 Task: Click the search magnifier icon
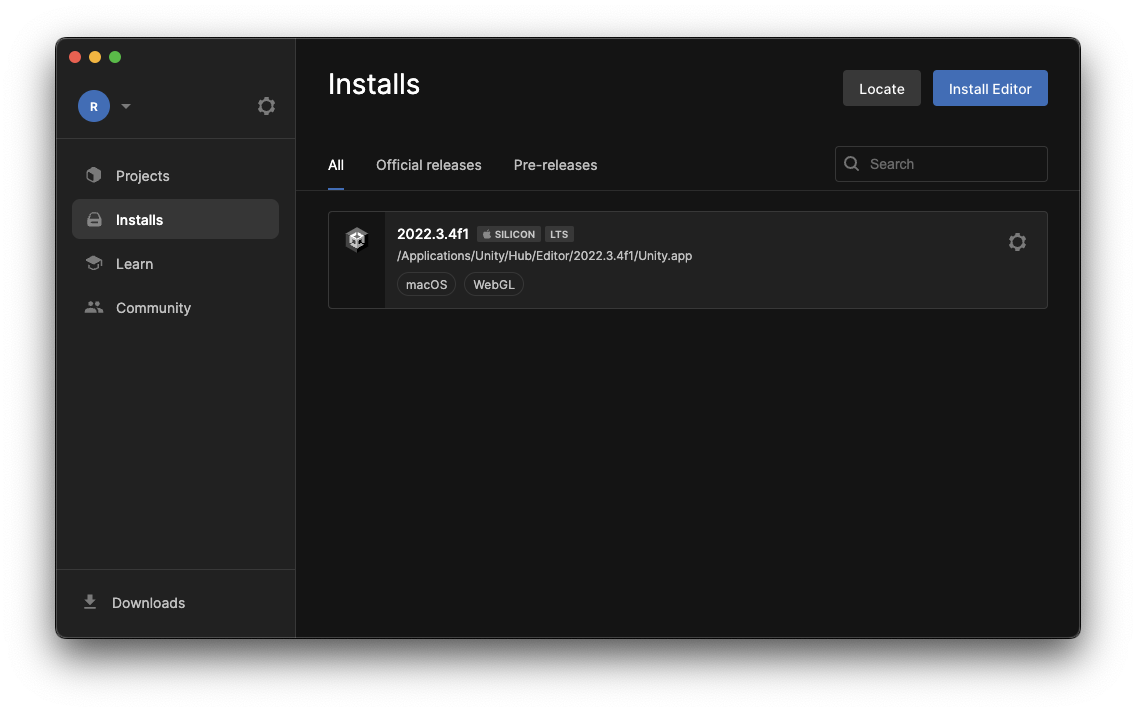coord(852,164)
